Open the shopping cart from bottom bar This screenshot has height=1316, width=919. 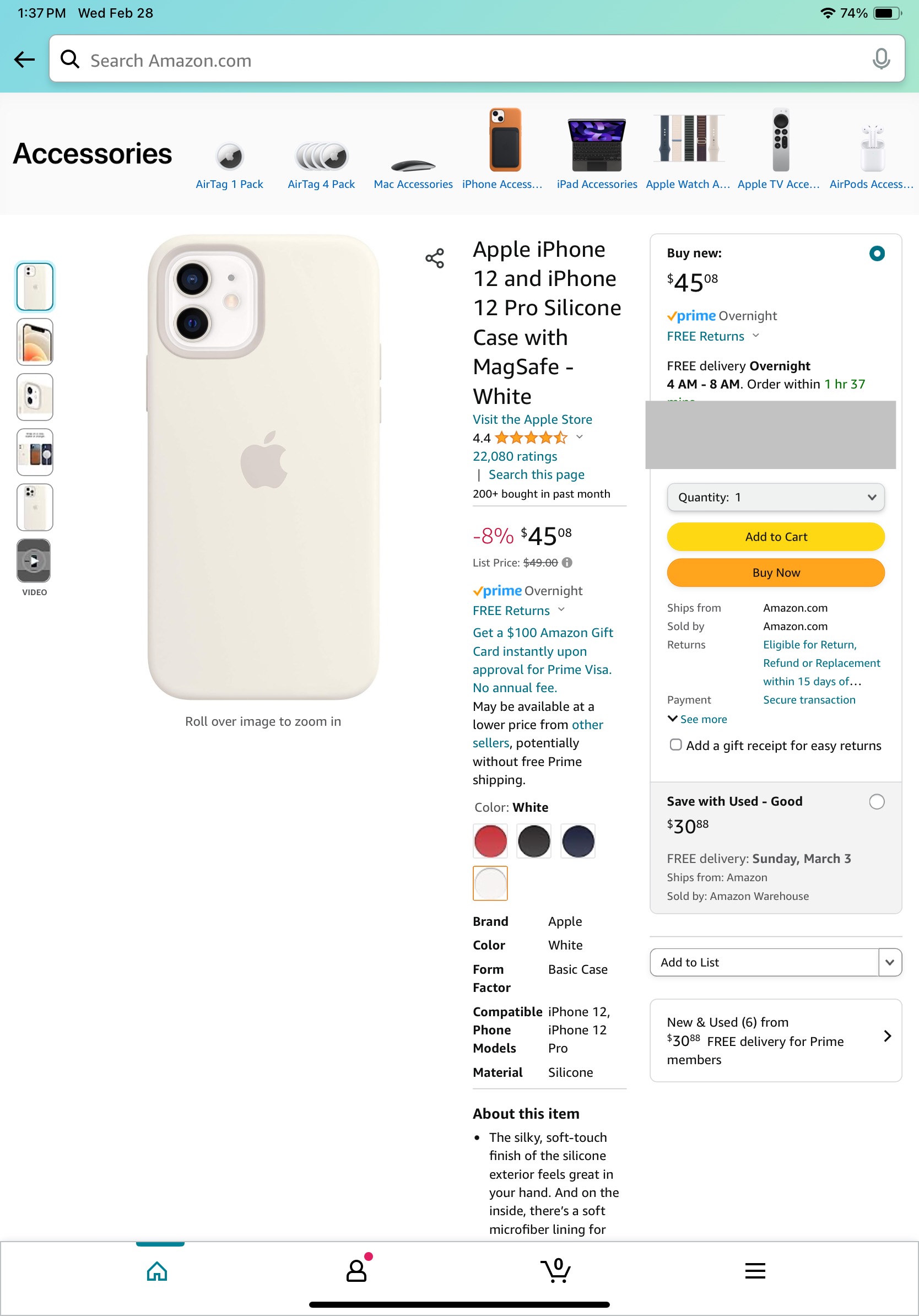coord(555,1271)
